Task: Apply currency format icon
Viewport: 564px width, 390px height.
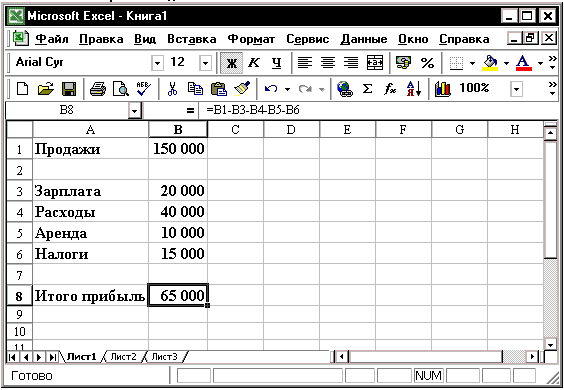Action: (x=403, y=63)
